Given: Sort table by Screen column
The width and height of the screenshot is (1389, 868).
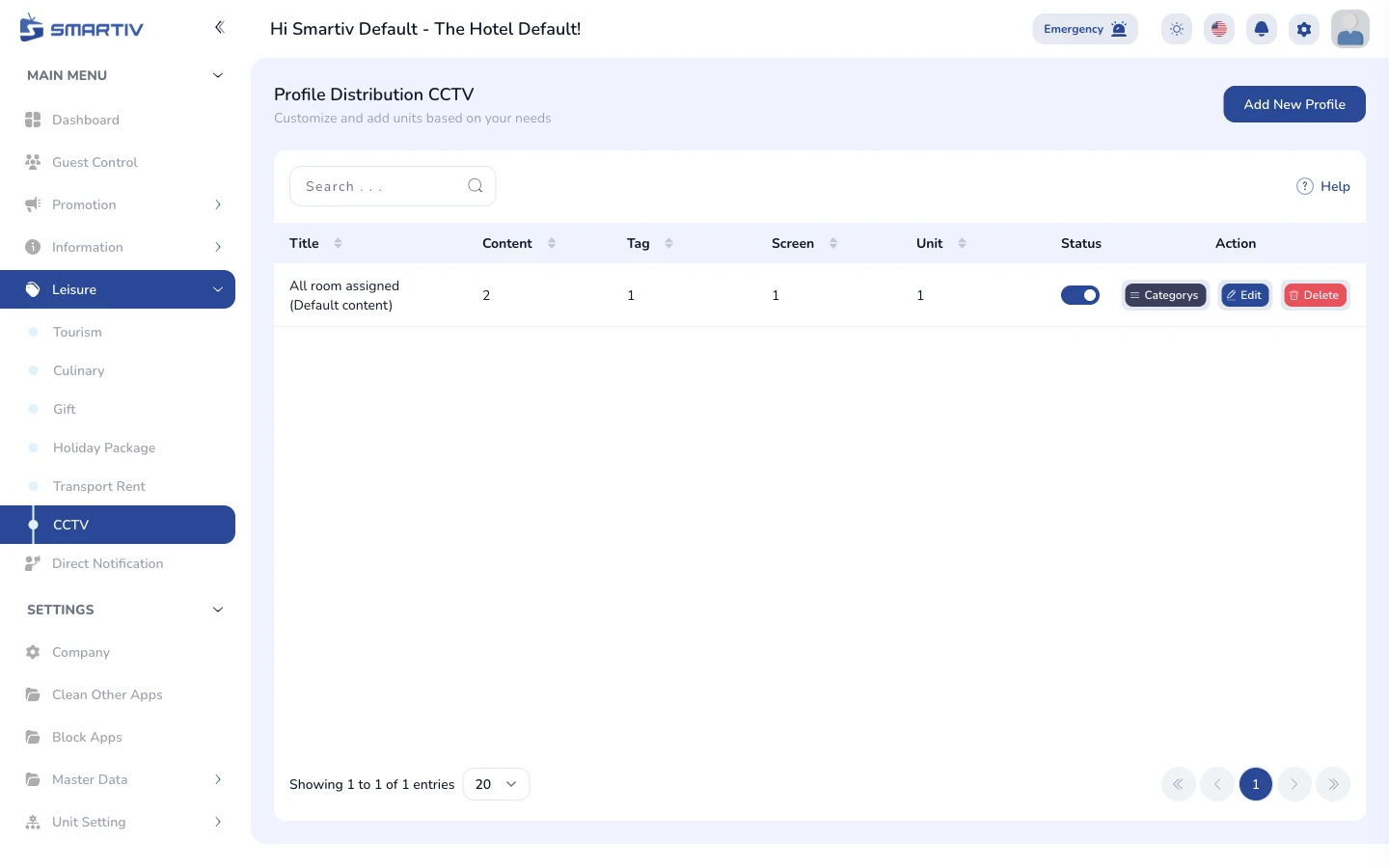Looking at the screenshot, I should pyautogui.click(x=833, y=243).
